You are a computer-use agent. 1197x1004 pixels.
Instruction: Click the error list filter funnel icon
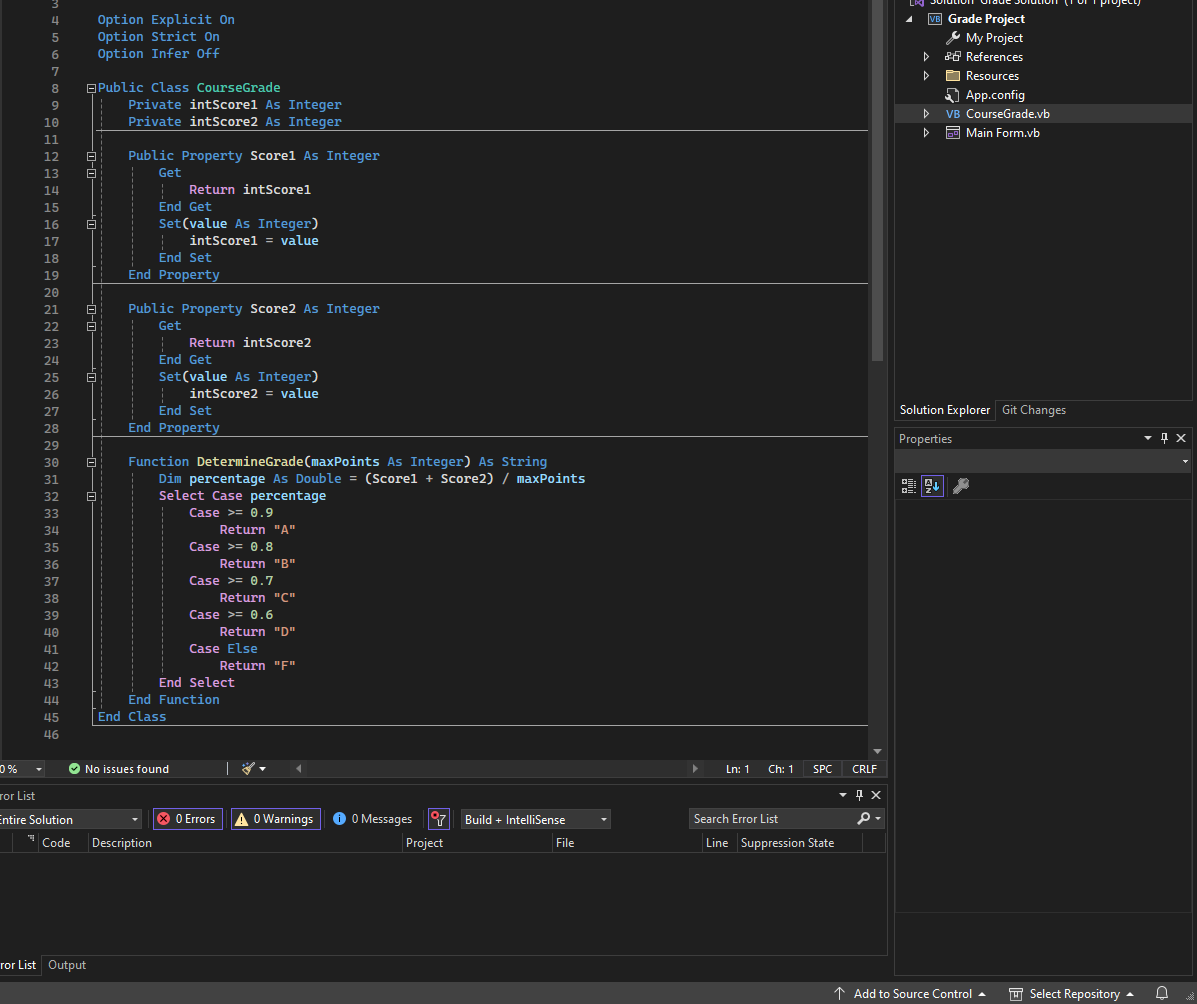438,819
